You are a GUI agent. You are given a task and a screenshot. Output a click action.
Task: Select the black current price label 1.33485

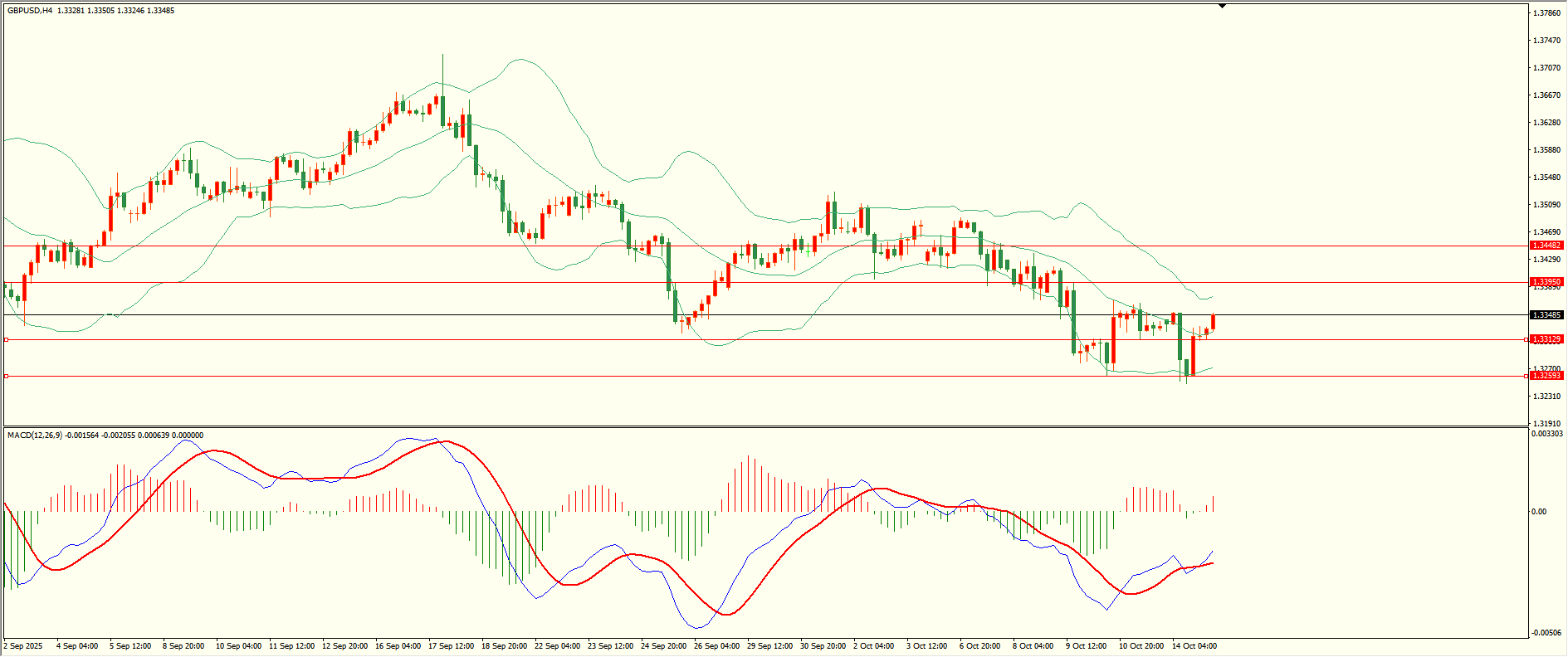point(1546,315)
